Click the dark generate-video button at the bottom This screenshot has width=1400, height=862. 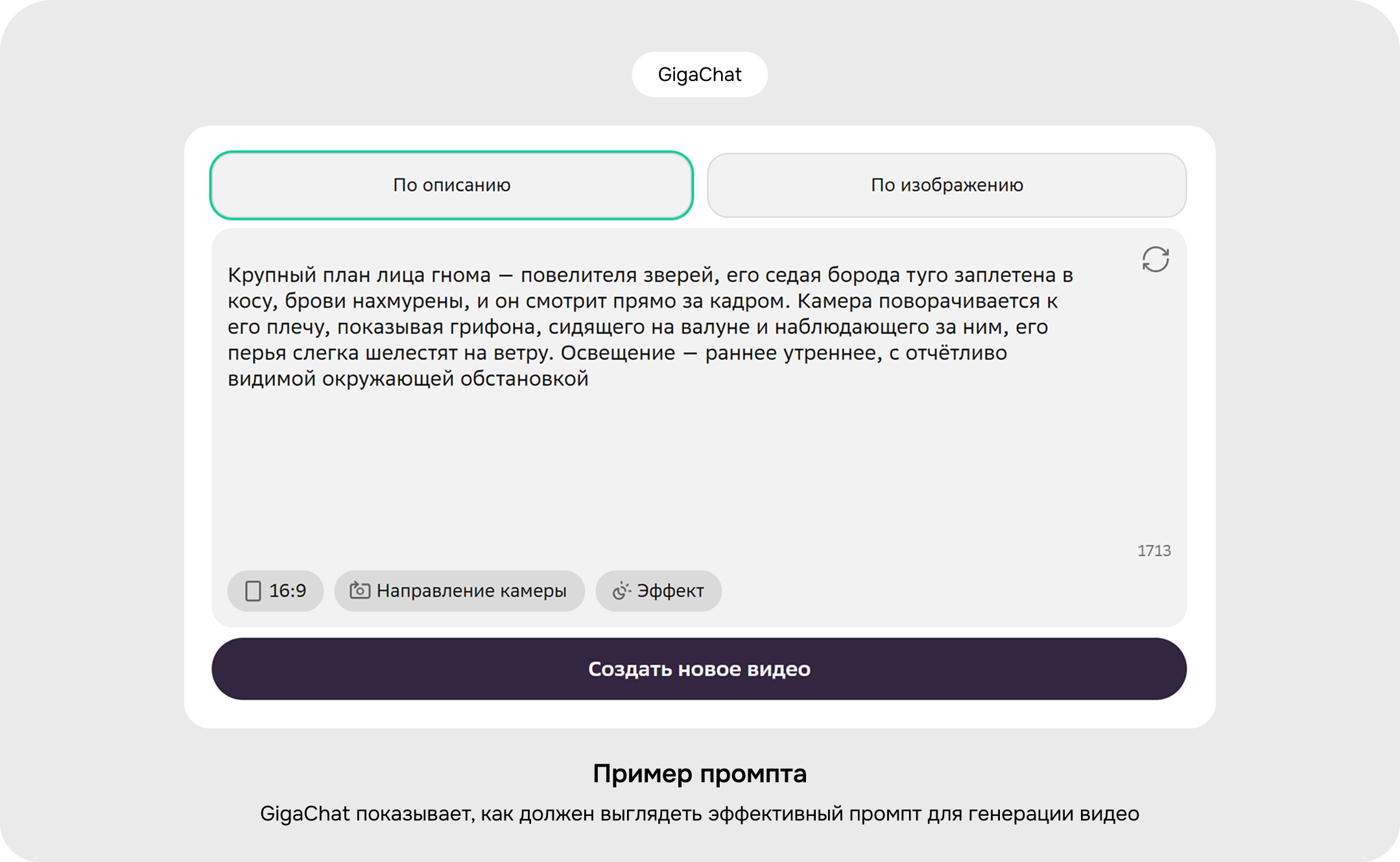point(699,669)
